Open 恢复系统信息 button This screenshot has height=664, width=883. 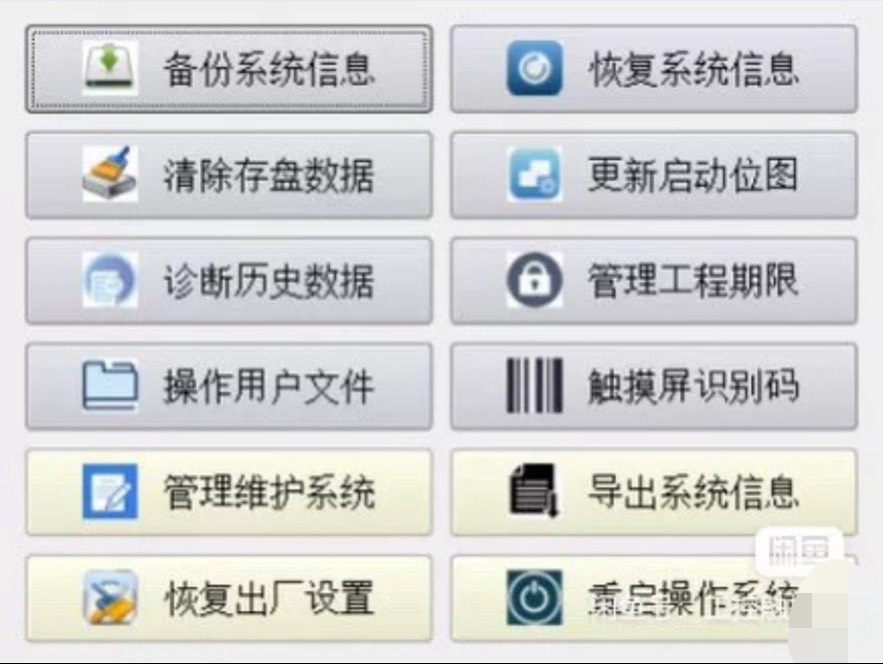pyautogui.click(x=654, y=69)
